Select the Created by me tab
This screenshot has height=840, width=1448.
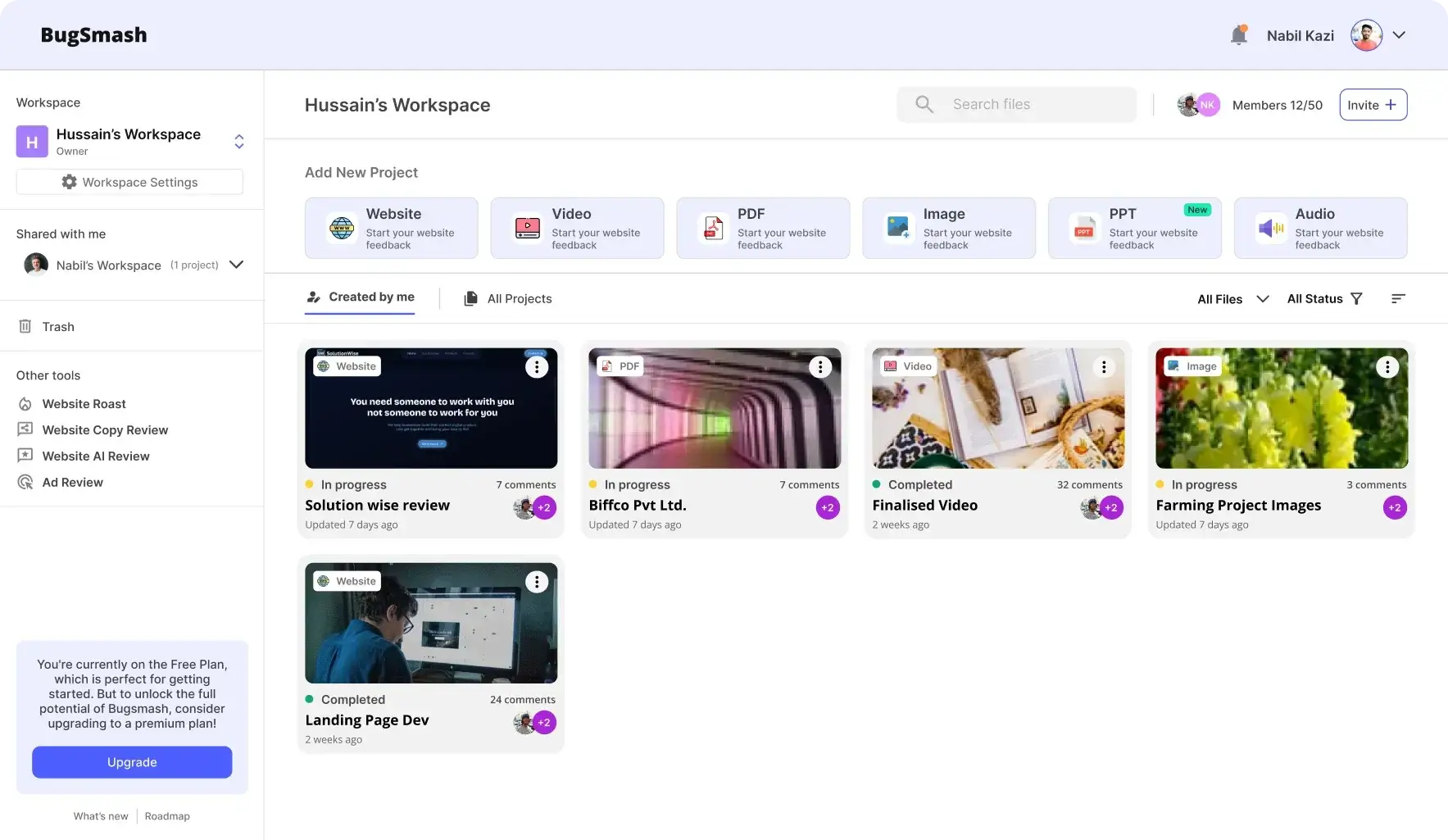(360, 297)
